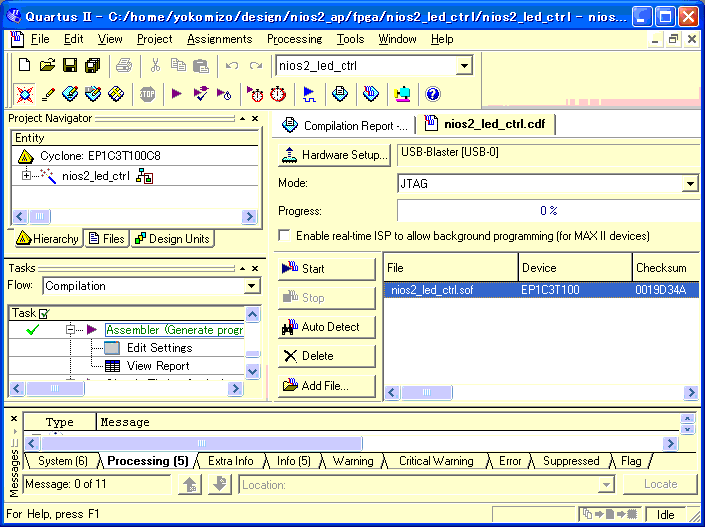Open the Assignments menu
705x527 pixels.
(219, 39)
